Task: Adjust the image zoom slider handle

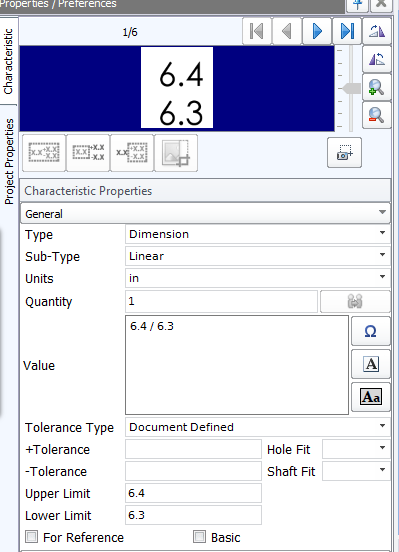Action: (x=351, y=88)
